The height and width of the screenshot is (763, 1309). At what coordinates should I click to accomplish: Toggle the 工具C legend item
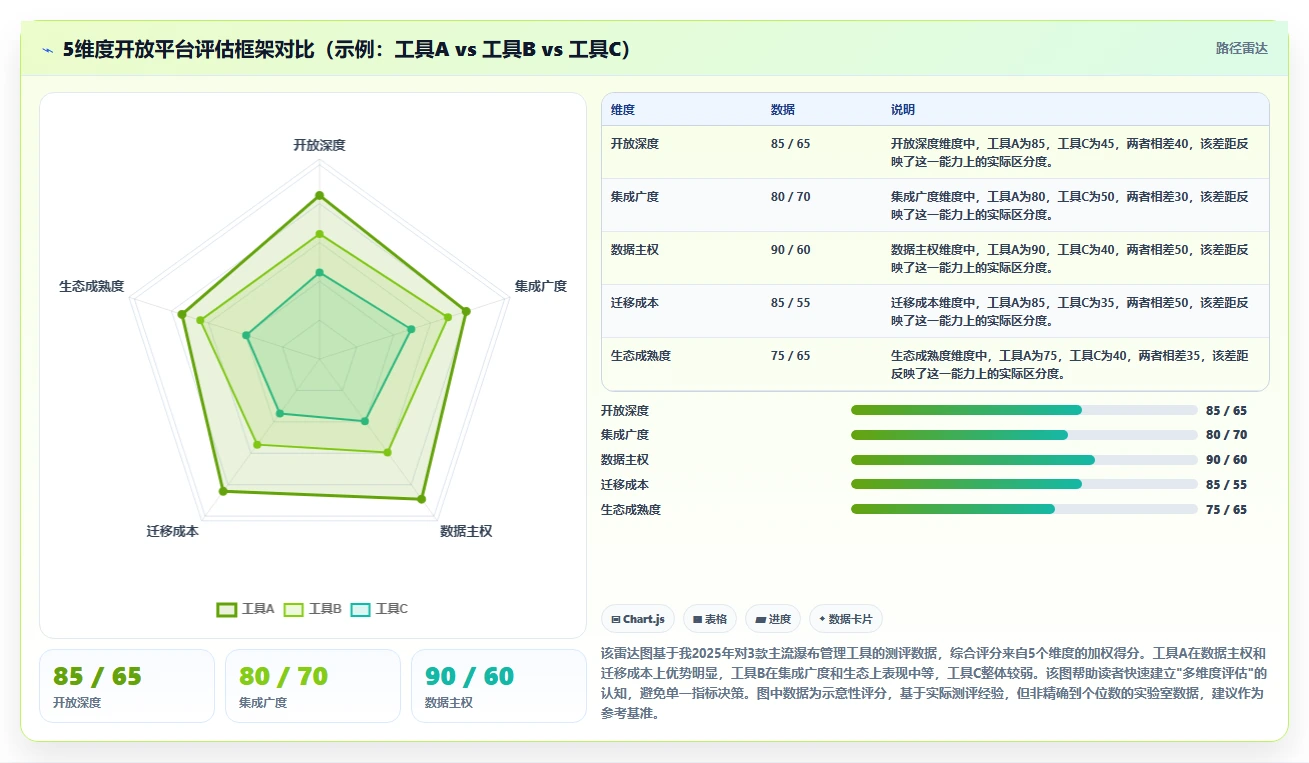click(379, 608)
